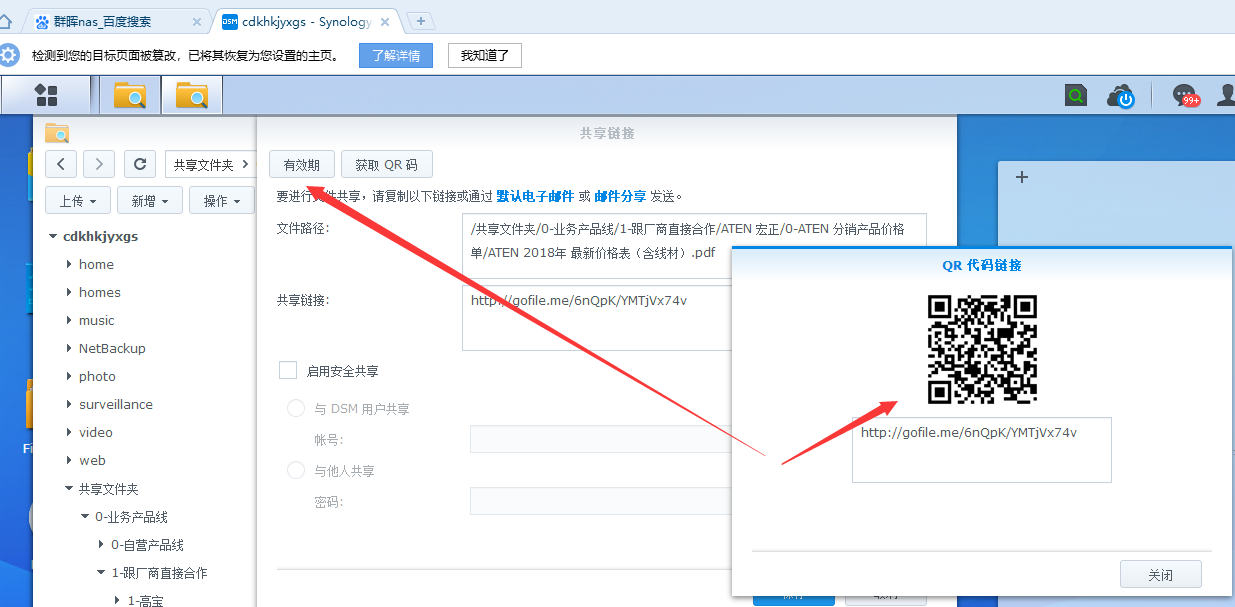Go back in File Station
The image size is (1235, 607).
point(61,164)
